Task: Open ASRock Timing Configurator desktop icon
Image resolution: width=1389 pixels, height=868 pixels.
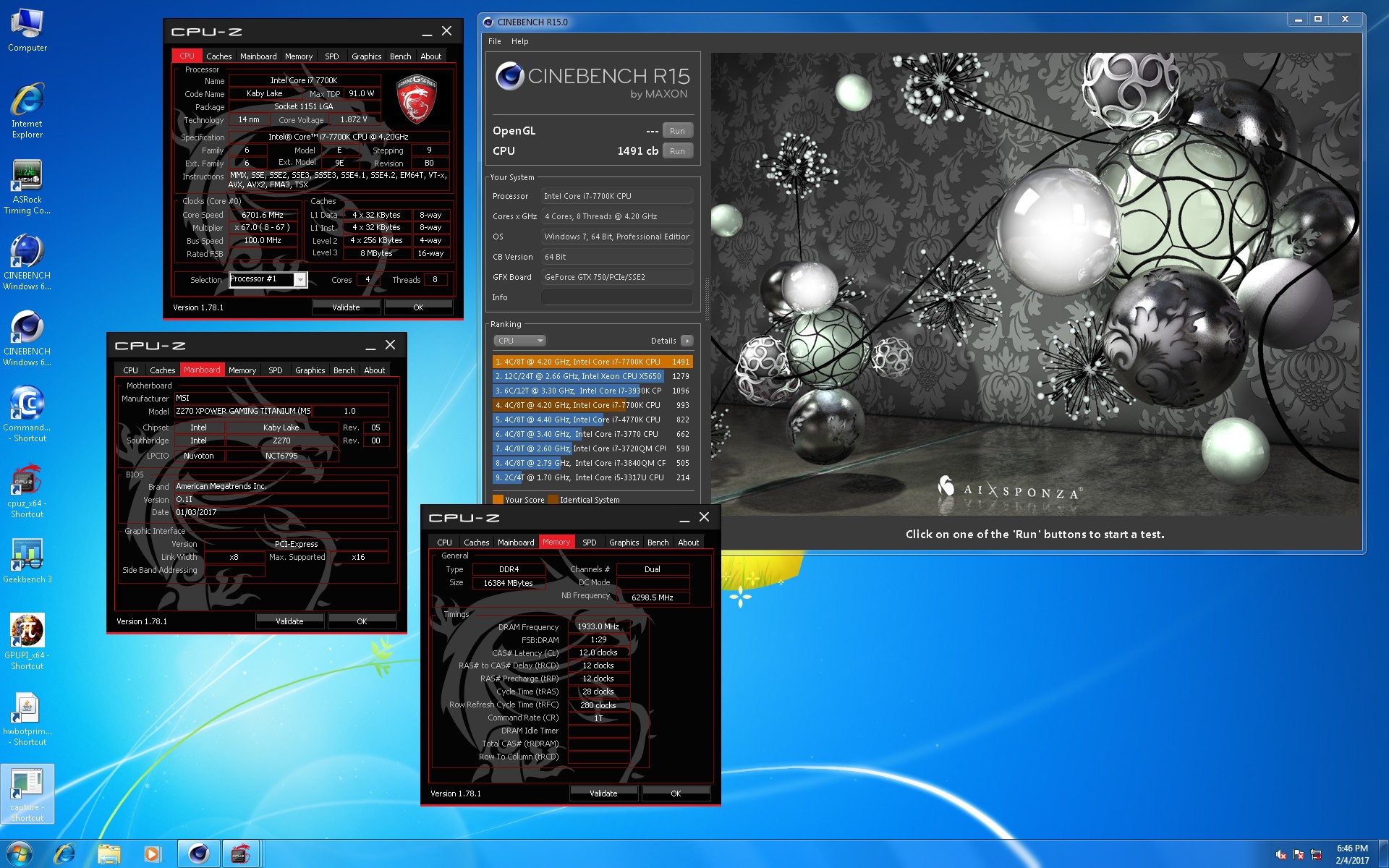Action: (x=27, y=187)
